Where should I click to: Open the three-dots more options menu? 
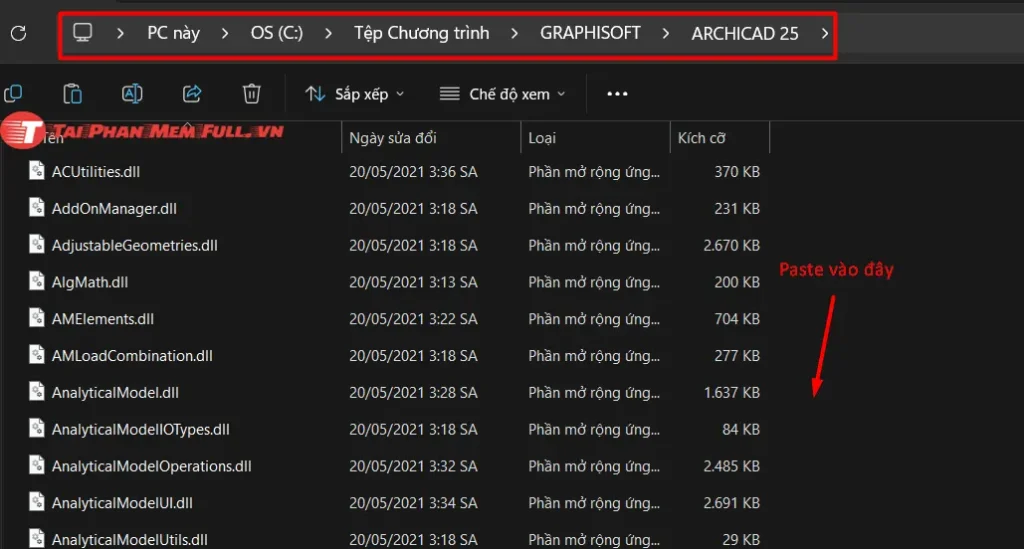pos(617,94)
